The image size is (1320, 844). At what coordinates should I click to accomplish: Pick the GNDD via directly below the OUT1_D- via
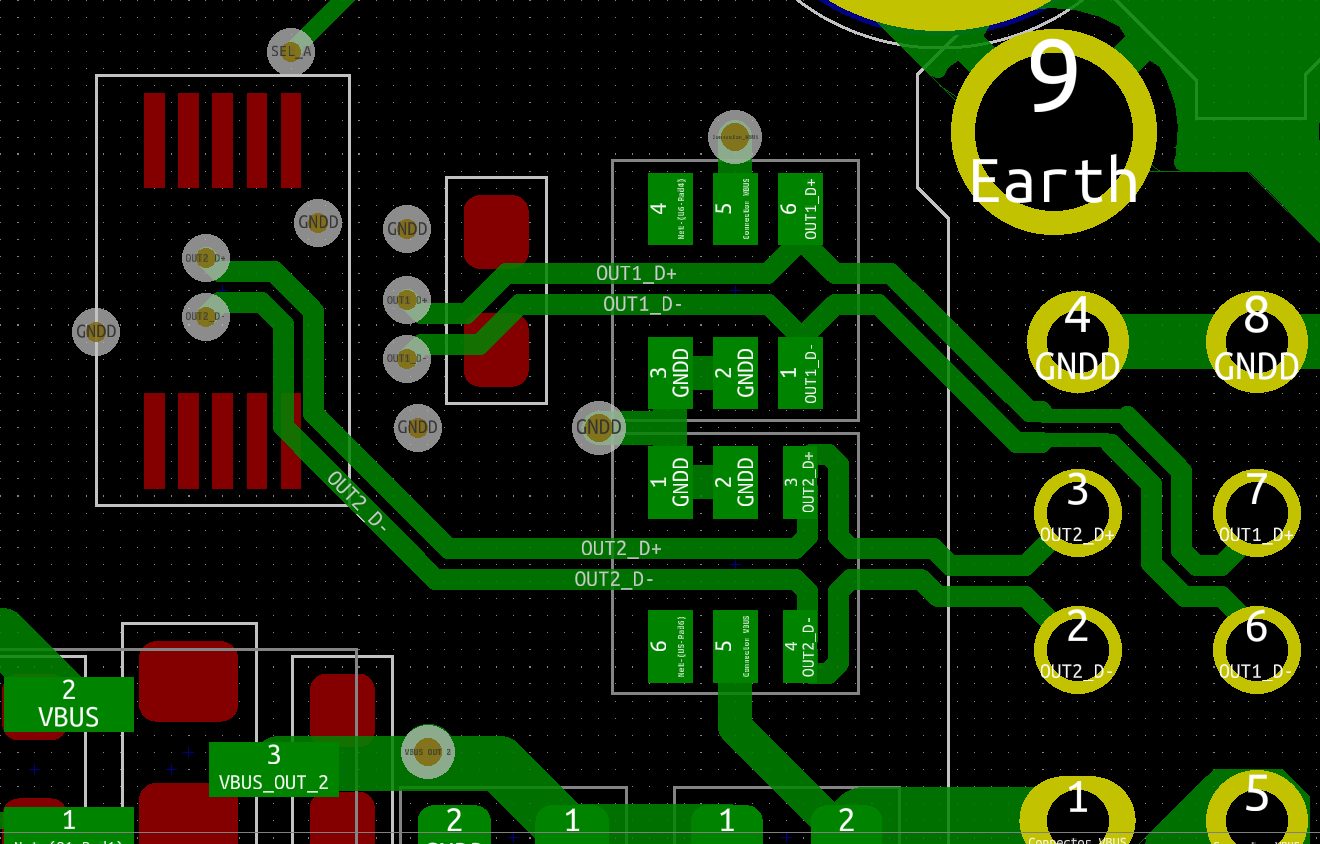point(417,428)
